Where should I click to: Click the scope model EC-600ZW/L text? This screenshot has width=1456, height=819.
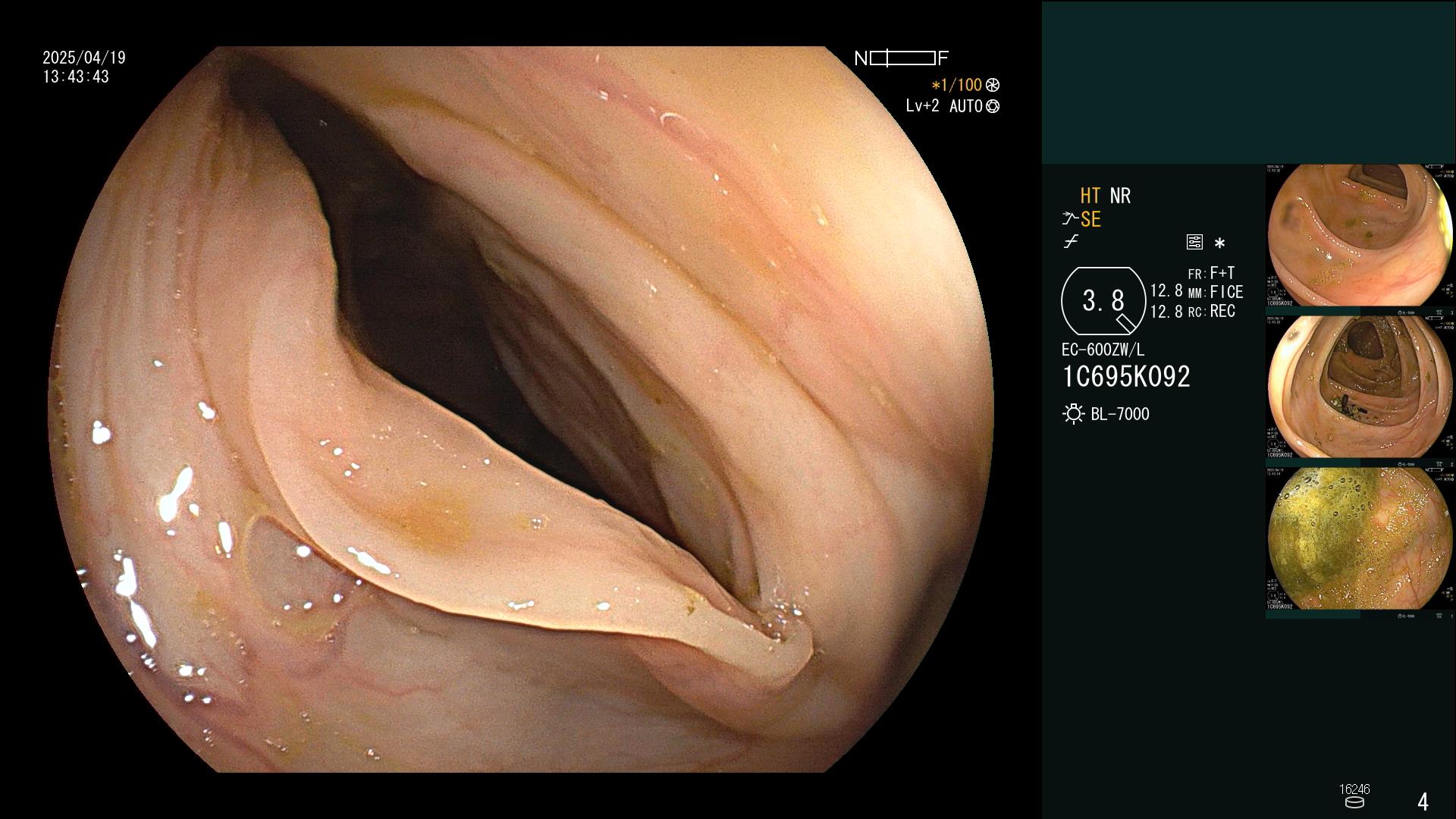pos(1103,350)
